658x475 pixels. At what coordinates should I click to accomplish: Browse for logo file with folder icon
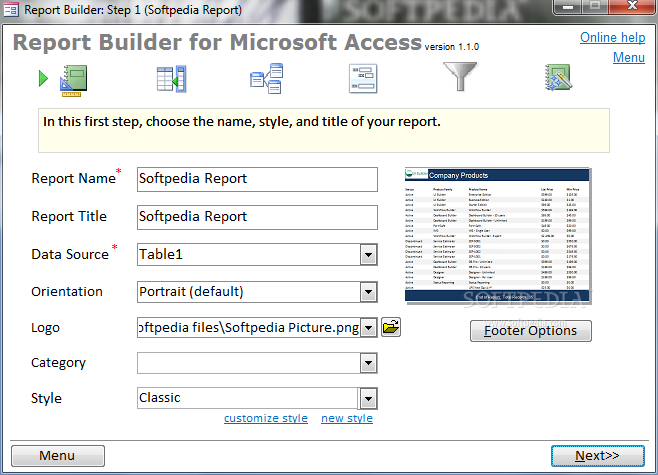[391, 327]
